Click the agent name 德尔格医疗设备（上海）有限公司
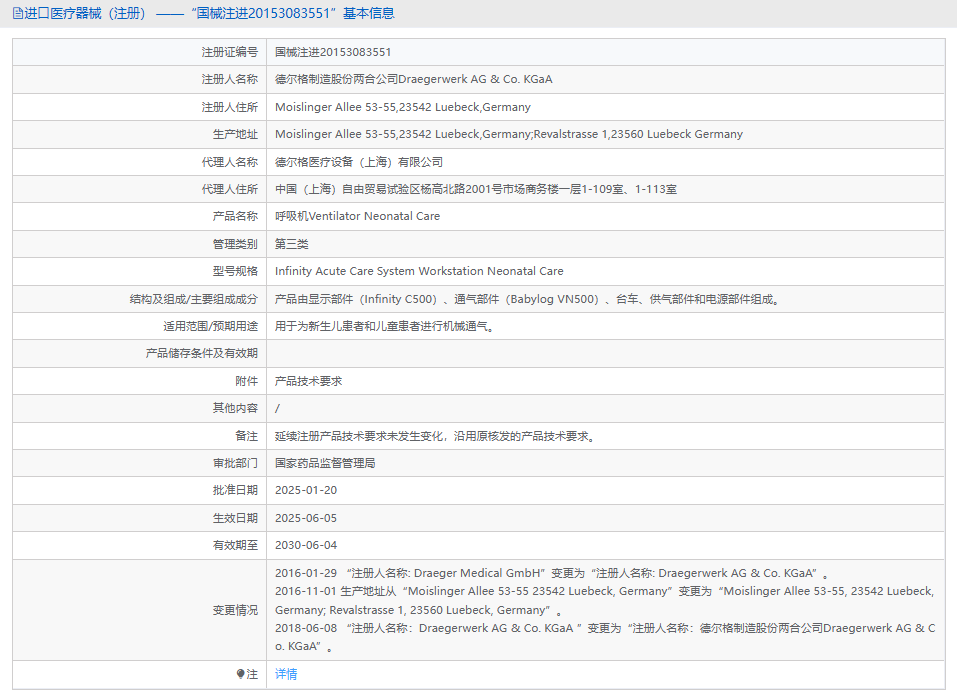Viewport: 957px width, 697px height. click(359, 161)
